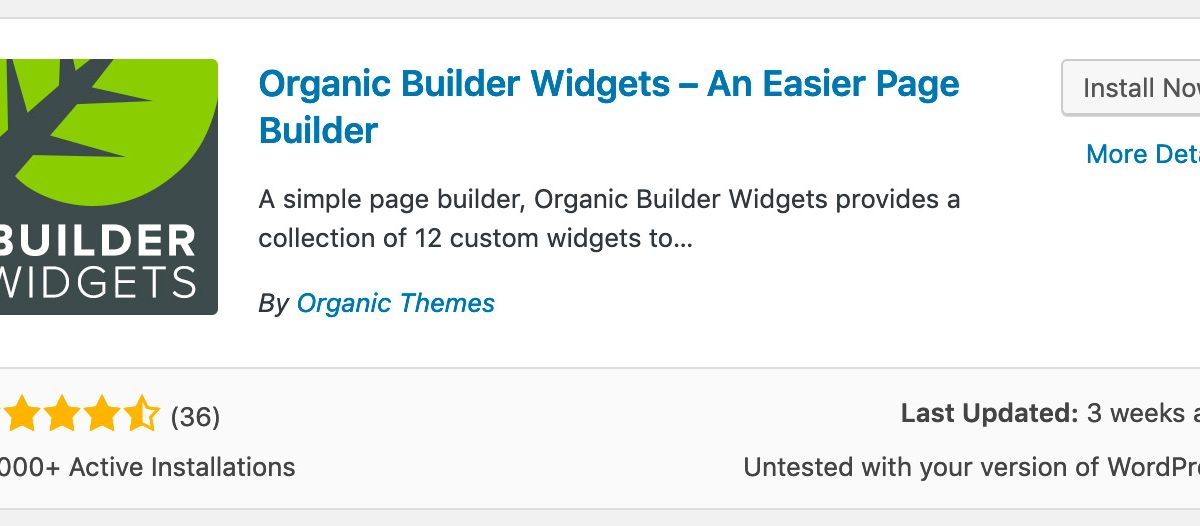Click the WIDGETS word in the logo
The width and height of the screenshot is (1200, 526).
(98, 282)
